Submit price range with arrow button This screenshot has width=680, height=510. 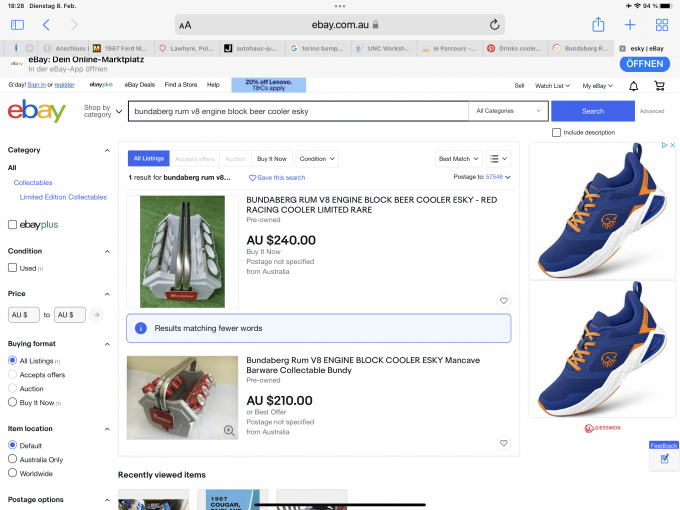pos(97,314)
